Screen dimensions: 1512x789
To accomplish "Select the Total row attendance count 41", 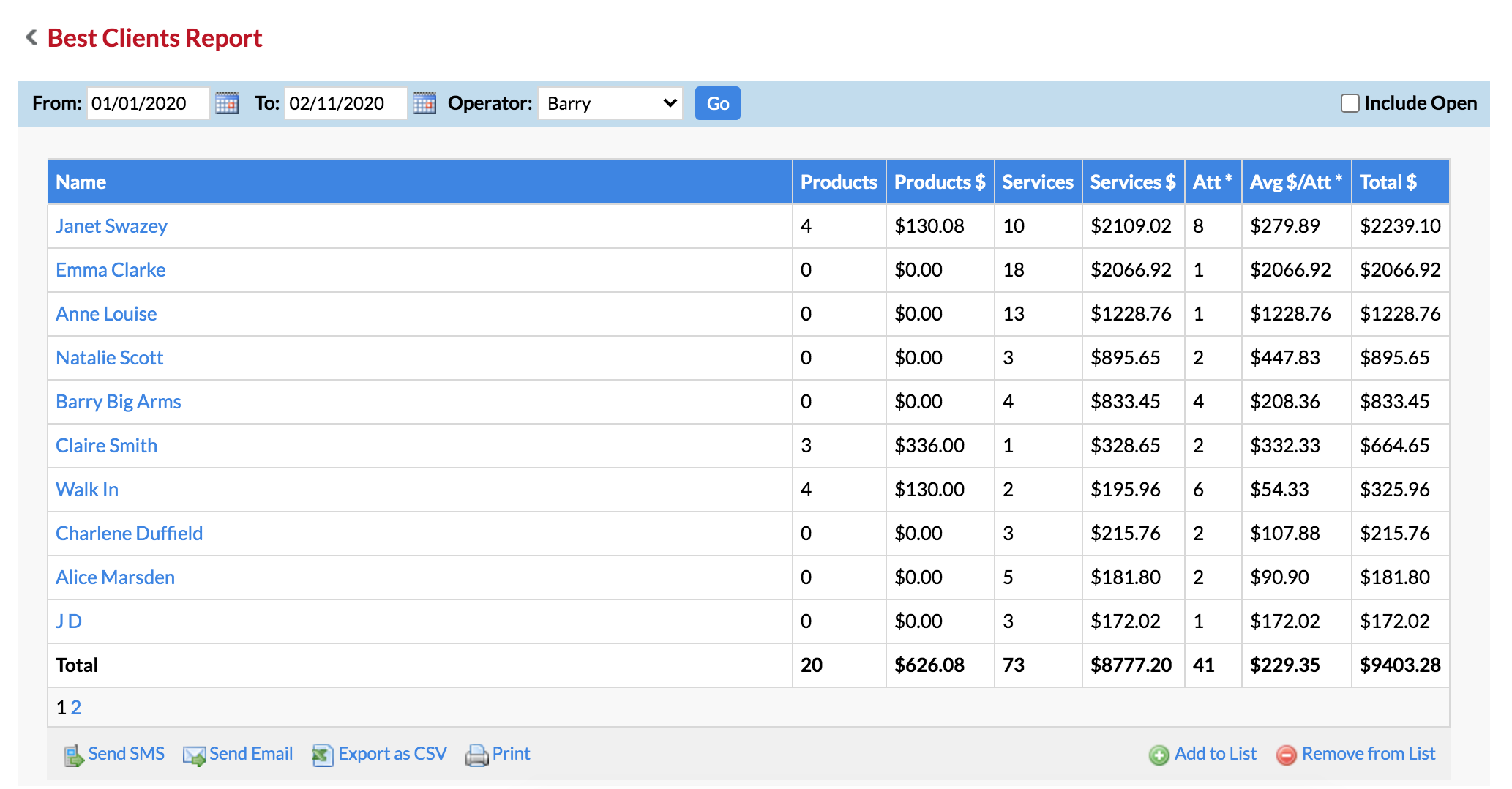I will 1213,665.
